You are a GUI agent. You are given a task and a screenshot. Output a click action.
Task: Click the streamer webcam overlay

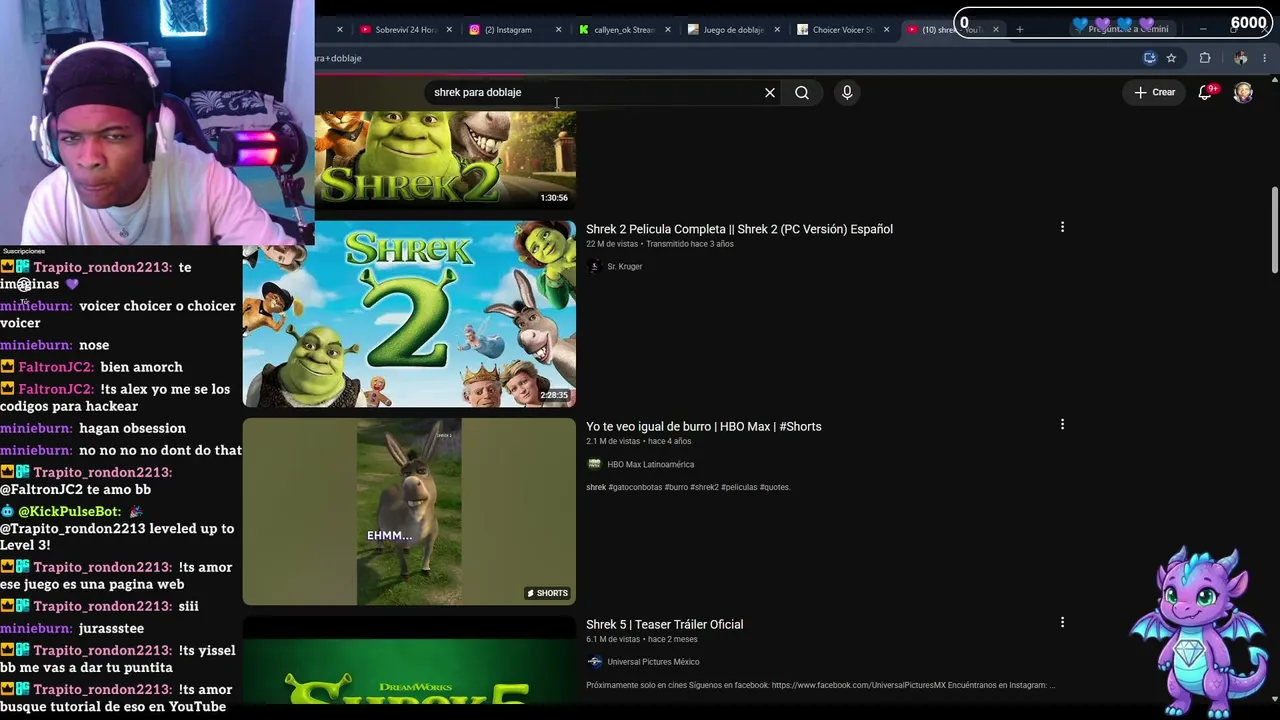click(157, 122)
